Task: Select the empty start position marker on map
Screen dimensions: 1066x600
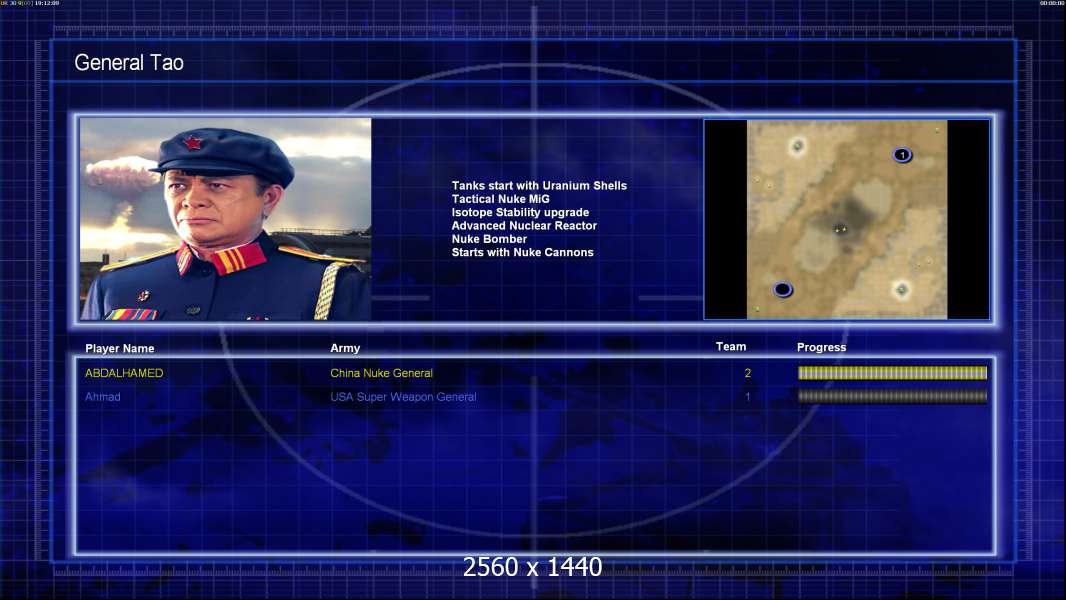Action: (x=783, y=289)
